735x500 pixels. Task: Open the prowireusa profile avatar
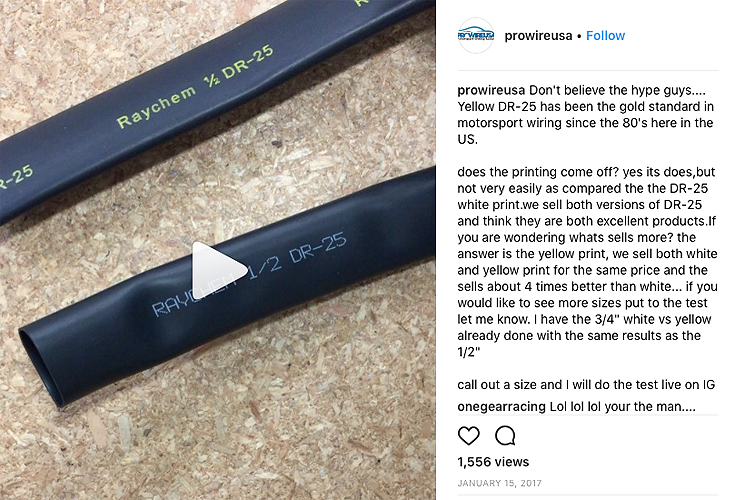point(476,36)
